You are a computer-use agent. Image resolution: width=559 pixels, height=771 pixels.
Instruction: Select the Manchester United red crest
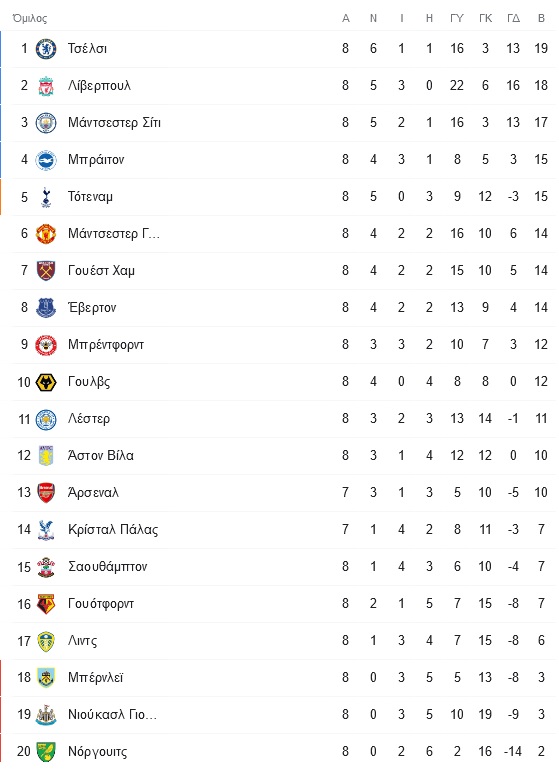[46, 234]
